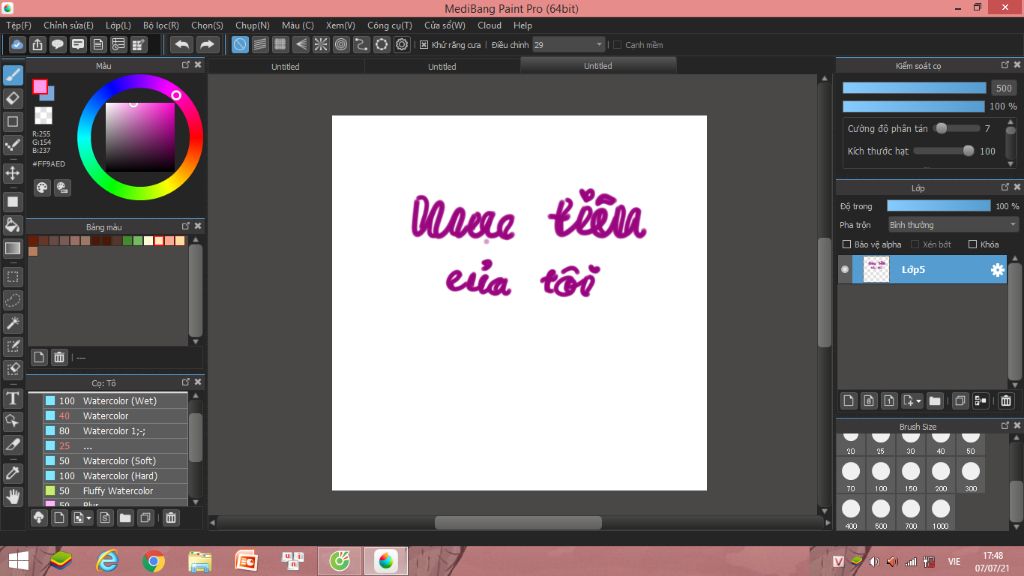This screenshot has height=576, width=1024.
Task: Open Lớp5 layer settings gear
Action: coord(997,270)
